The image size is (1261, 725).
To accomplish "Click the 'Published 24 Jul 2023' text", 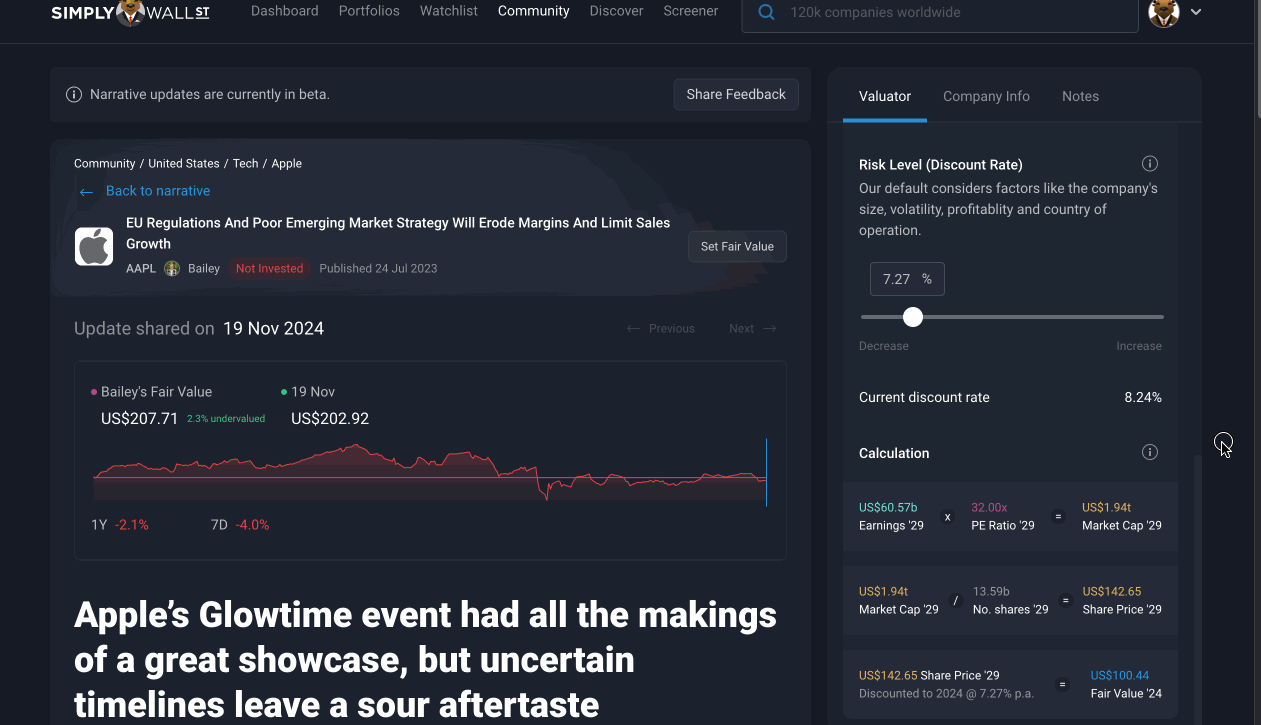I will coord(378,268).
